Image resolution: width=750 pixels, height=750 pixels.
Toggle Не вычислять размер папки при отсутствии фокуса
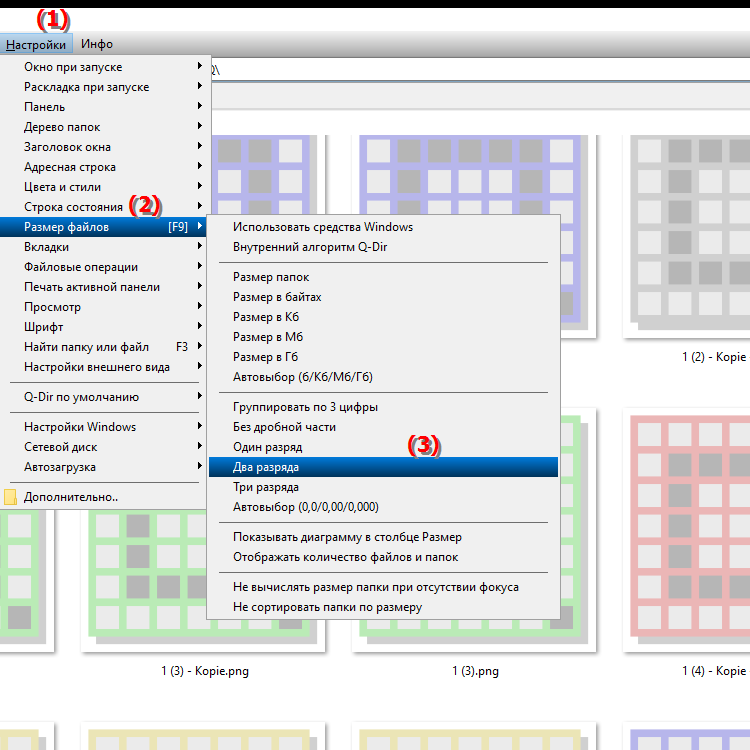pyautogui.click(x=383, y=587)
